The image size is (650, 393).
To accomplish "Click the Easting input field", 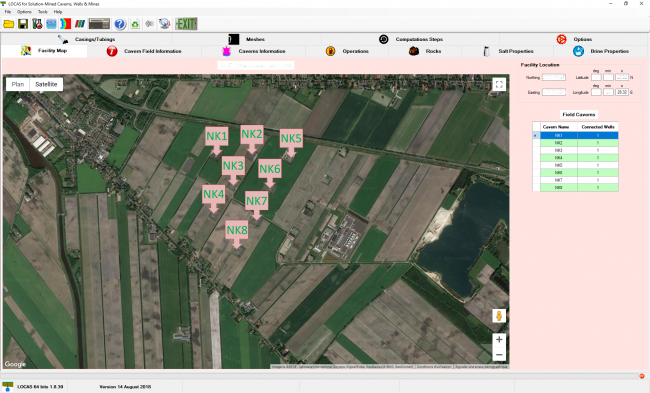I will (x=554, y=92).
